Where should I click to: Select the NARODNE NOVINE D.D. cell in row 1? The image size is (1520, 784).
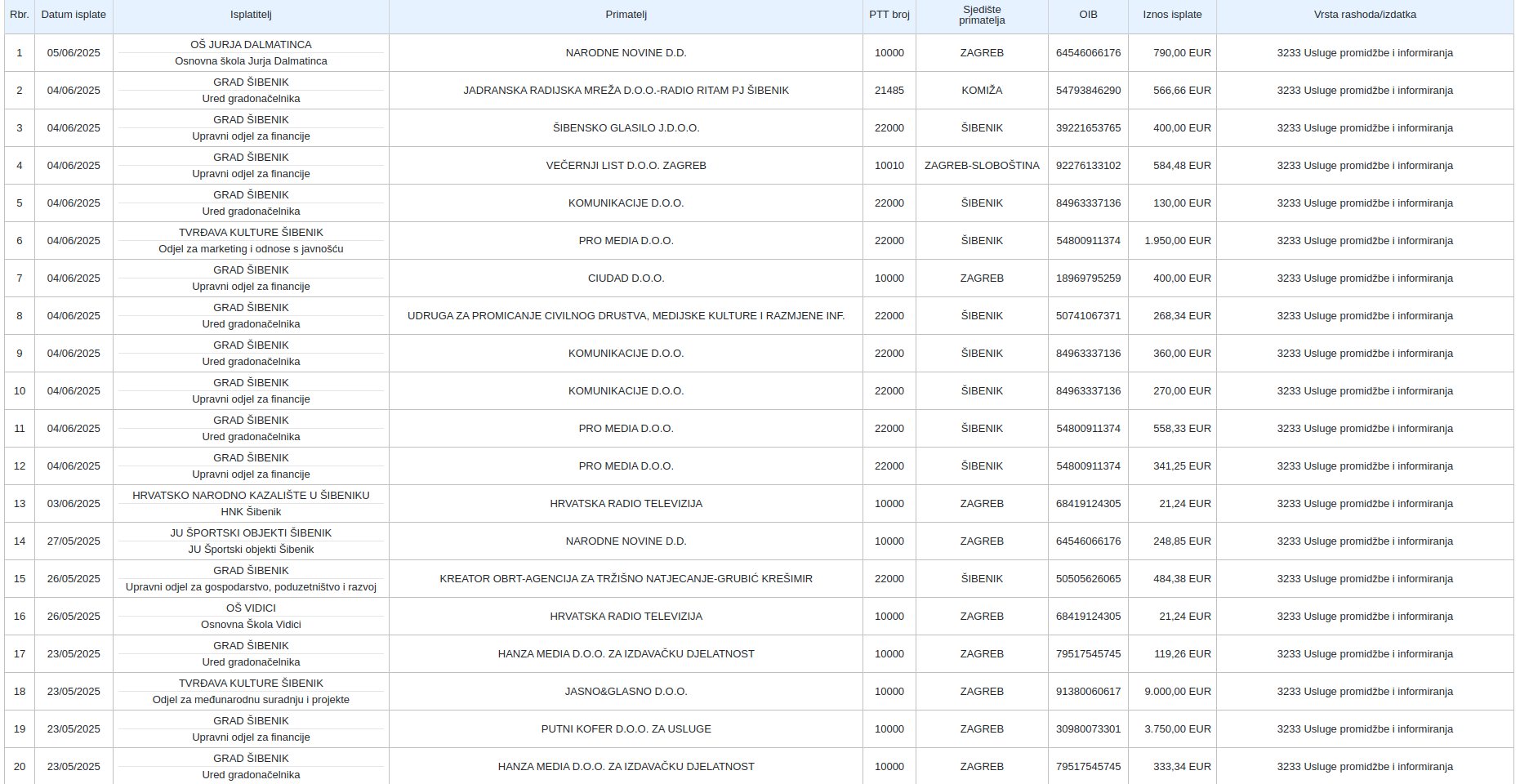pyautogui.click(x=626, y=53)
